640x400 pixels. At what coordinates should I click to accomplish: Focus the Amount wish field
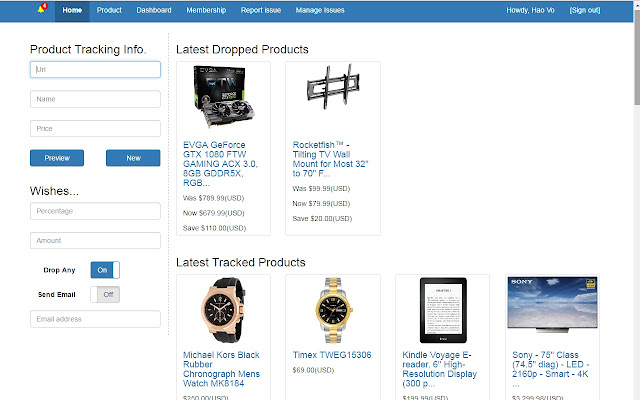click(x=95, y=240)
